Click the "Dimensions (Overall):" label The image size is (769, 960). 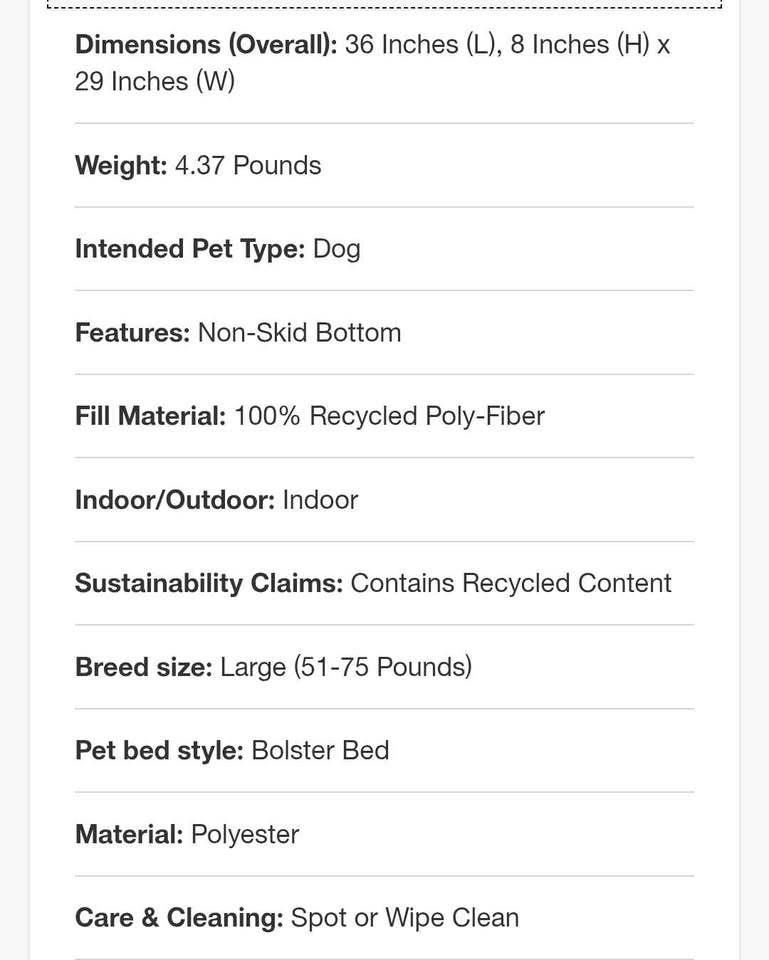point(206,45)
